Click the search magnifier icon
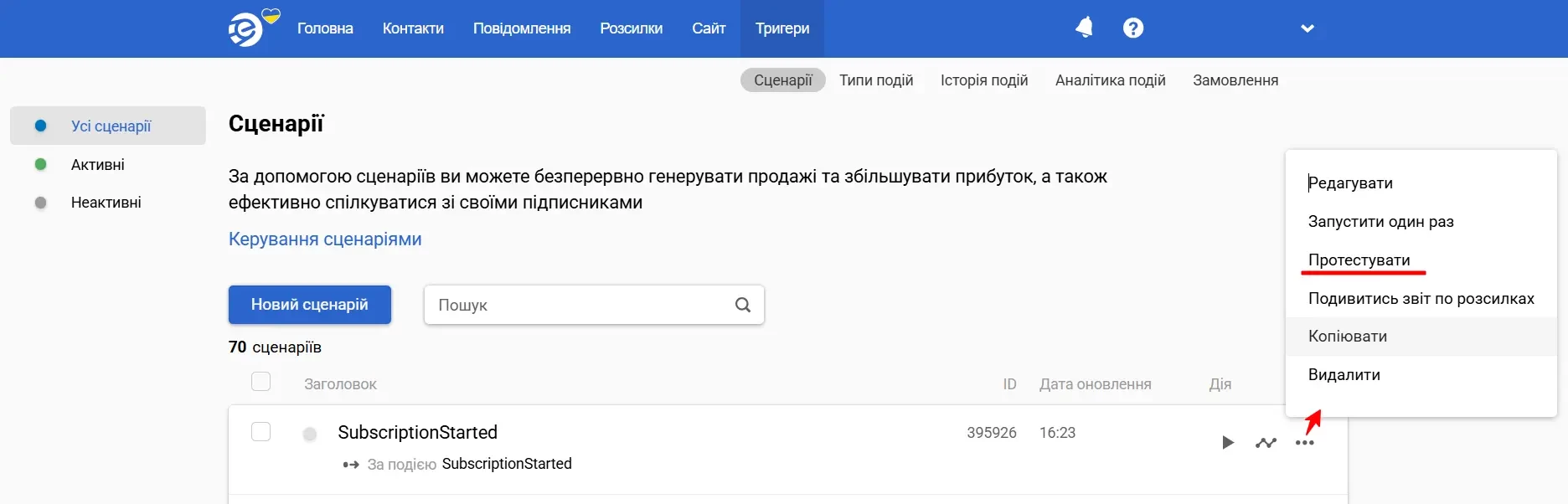Screen dimensions: 1568x504 tap(742, 305)
